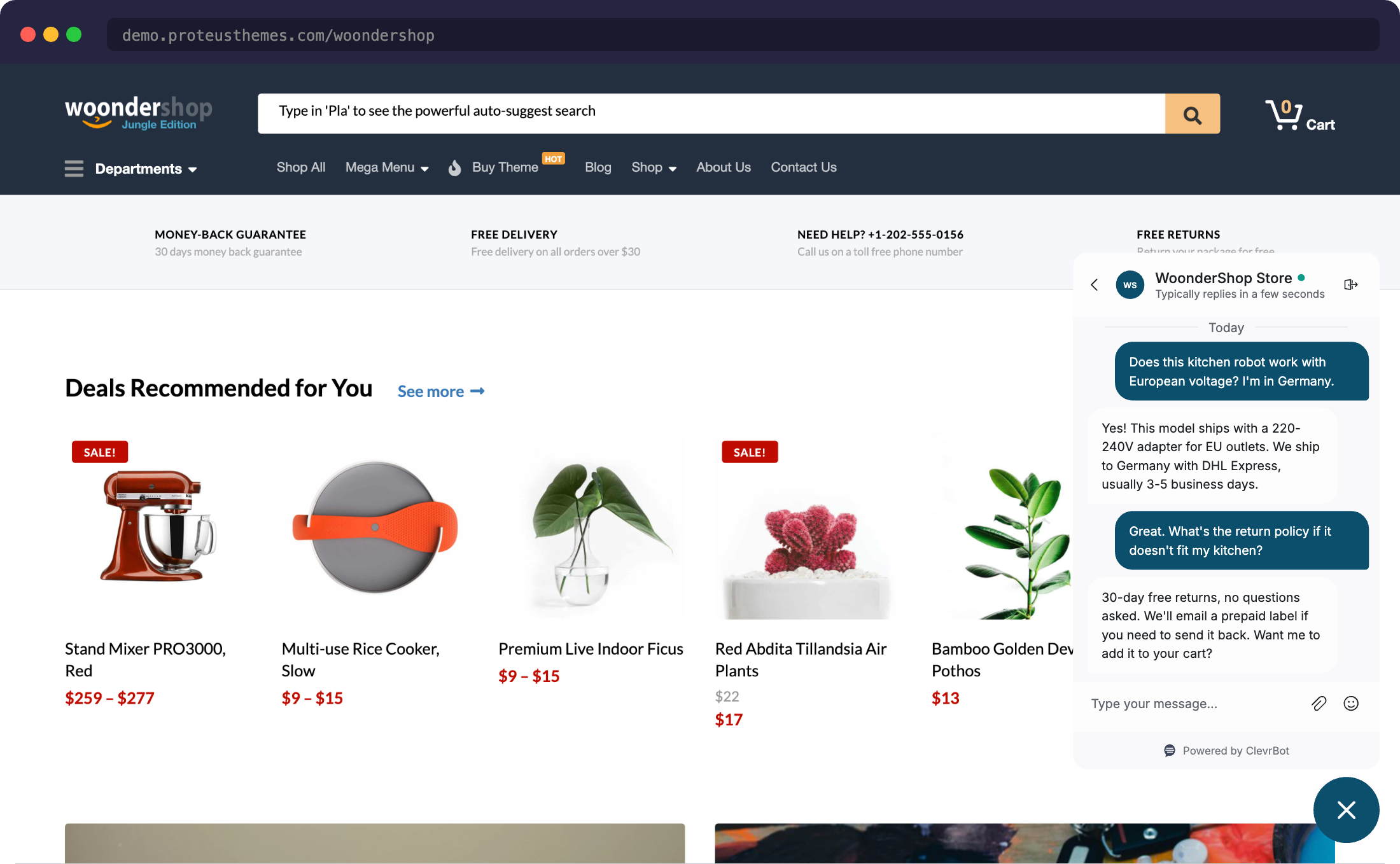Click the WS store avatar
The height and width of the screenshot is (864, 1400).
pos(1130,284)
